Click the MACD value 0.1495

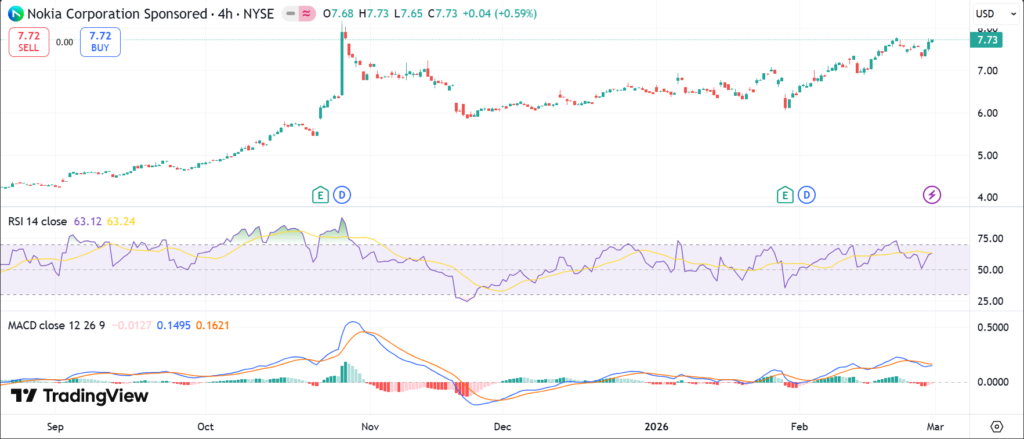coord(173,325)
